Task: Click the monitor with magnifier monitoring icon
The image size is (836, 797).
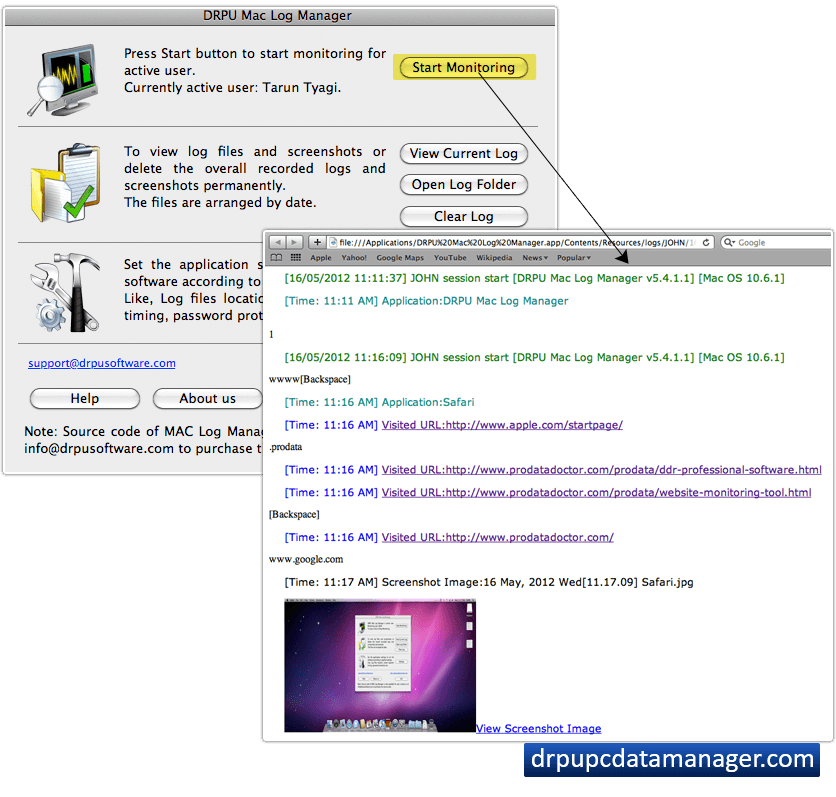Action: point(63,79)
